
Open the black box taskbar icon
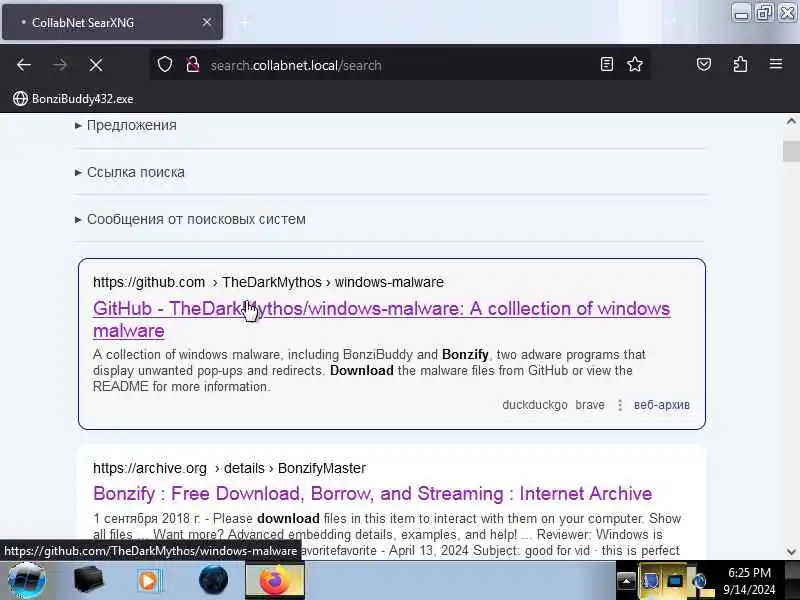click(x=88, y=580)
